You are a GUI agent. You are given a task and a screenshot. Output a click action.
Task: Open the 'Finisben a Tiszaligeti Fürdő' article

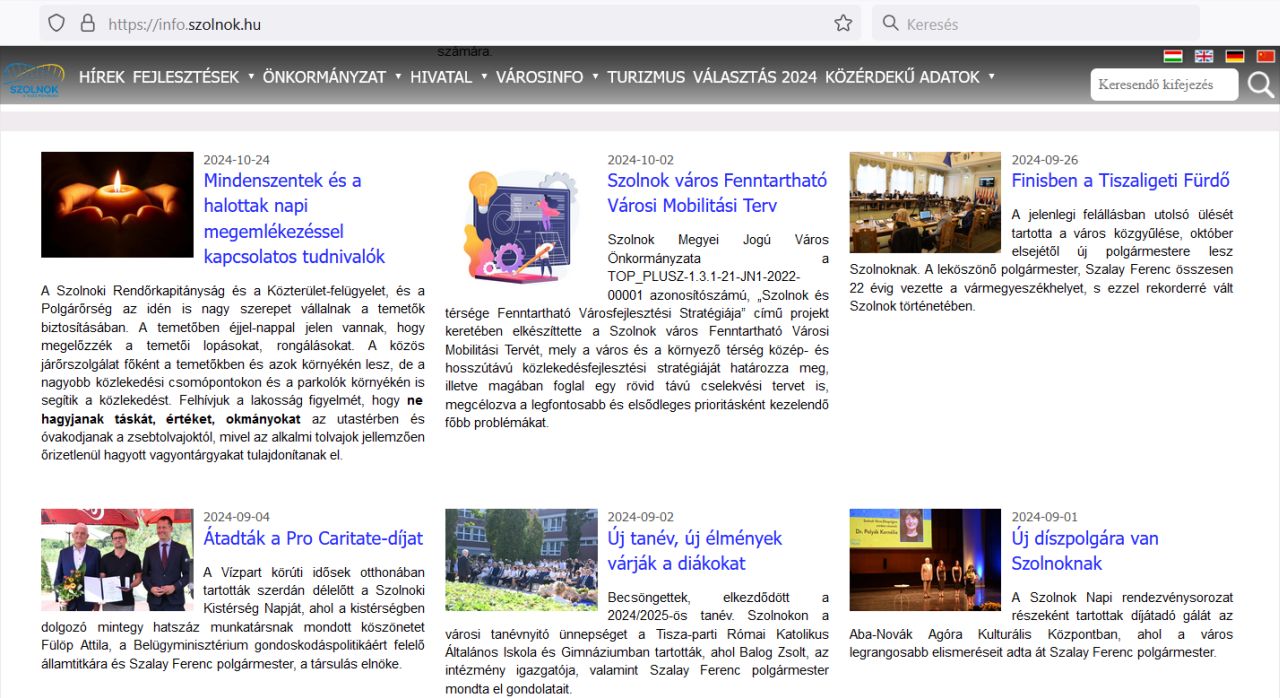pyautogui.click(x=1120, y=181)
